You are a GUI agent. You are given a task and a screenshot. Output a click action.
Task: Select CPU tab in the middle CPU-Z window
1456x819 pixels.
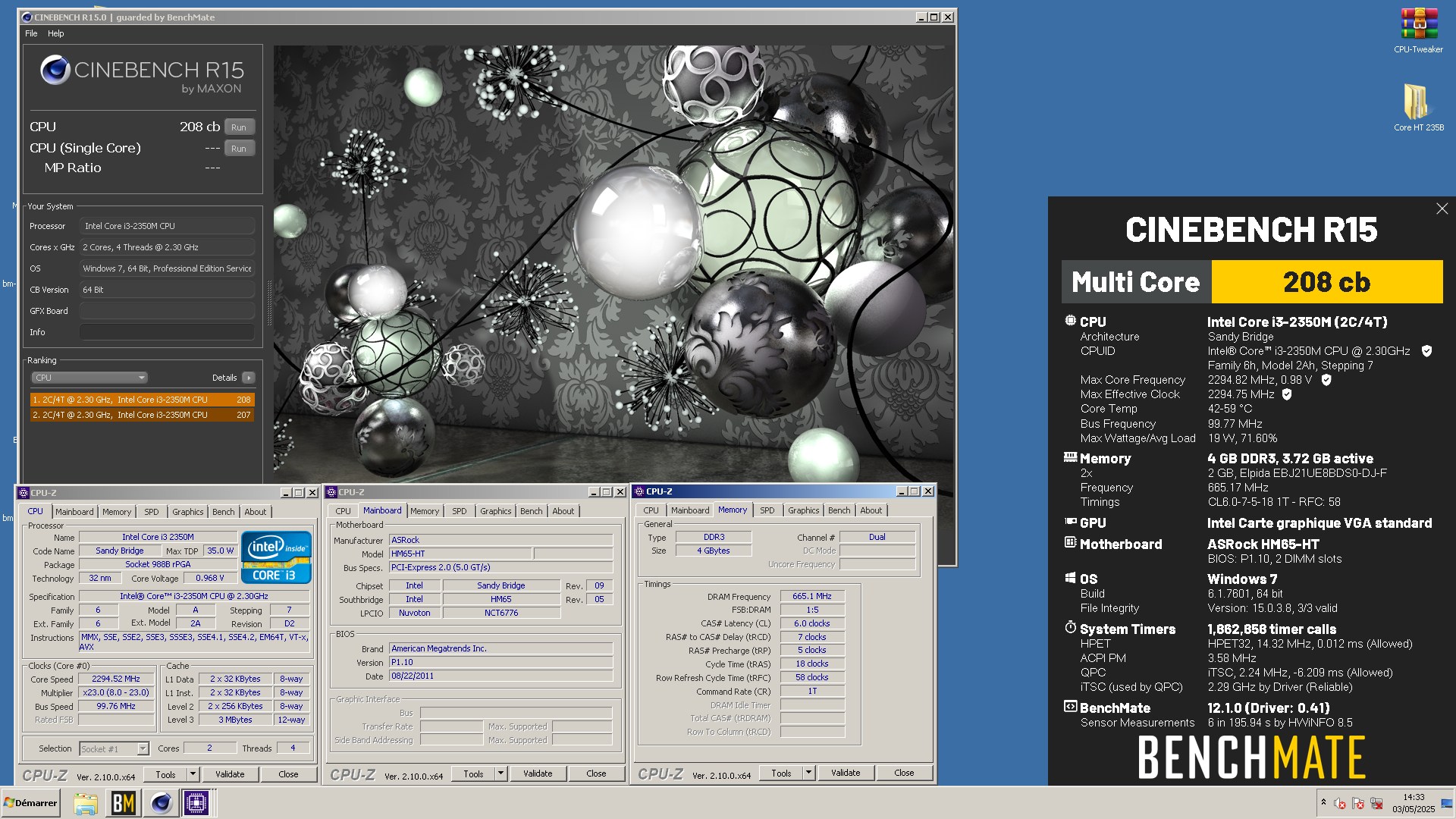[x=344, y=511]
